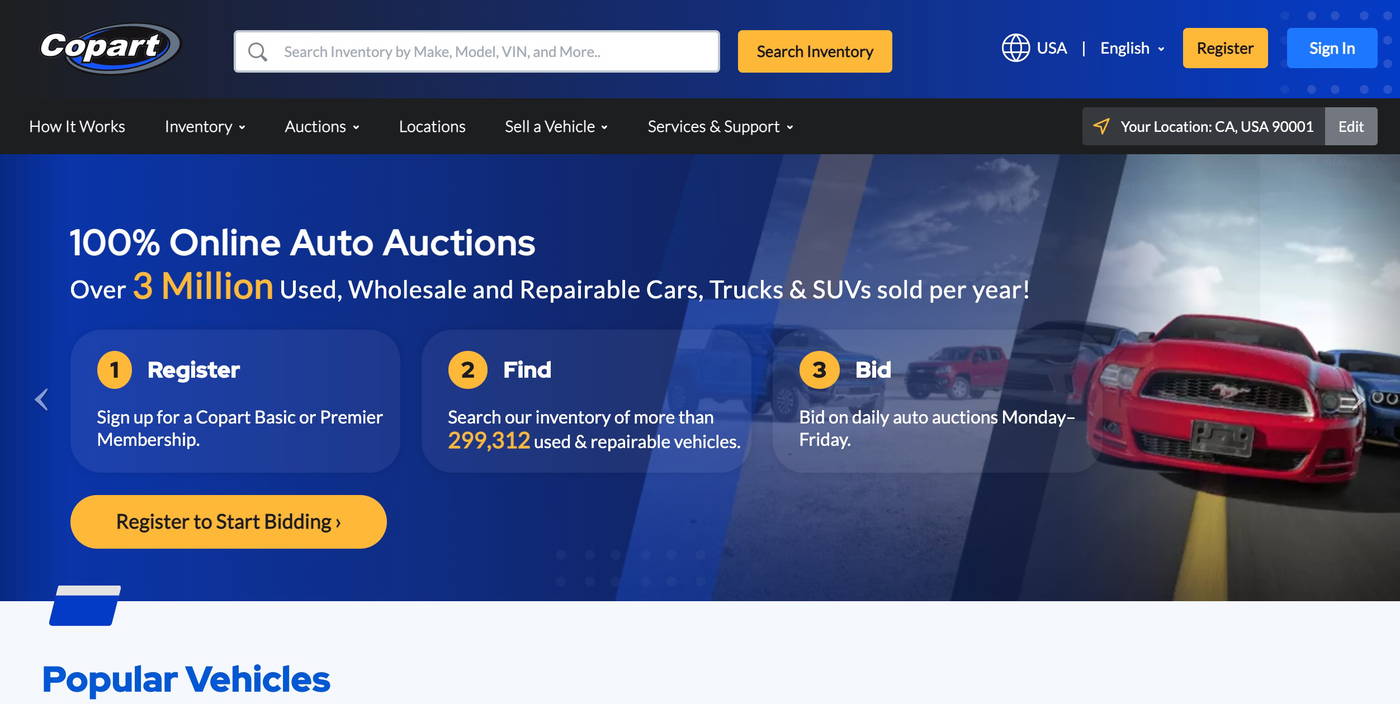
Task: Select Locations from the navigation bar
Action: [x=432, y=126]
